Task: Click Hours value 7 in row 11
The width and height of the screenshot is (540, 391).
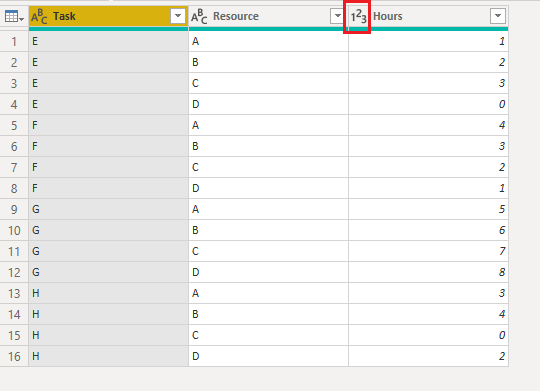Action: [x=428, y=251]
